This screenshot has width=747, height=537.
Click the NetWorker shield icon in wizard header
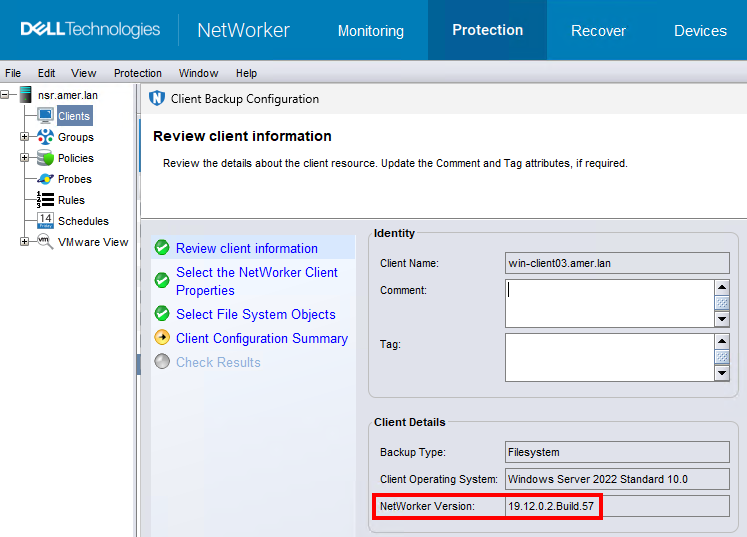click(x=157, y=98)
